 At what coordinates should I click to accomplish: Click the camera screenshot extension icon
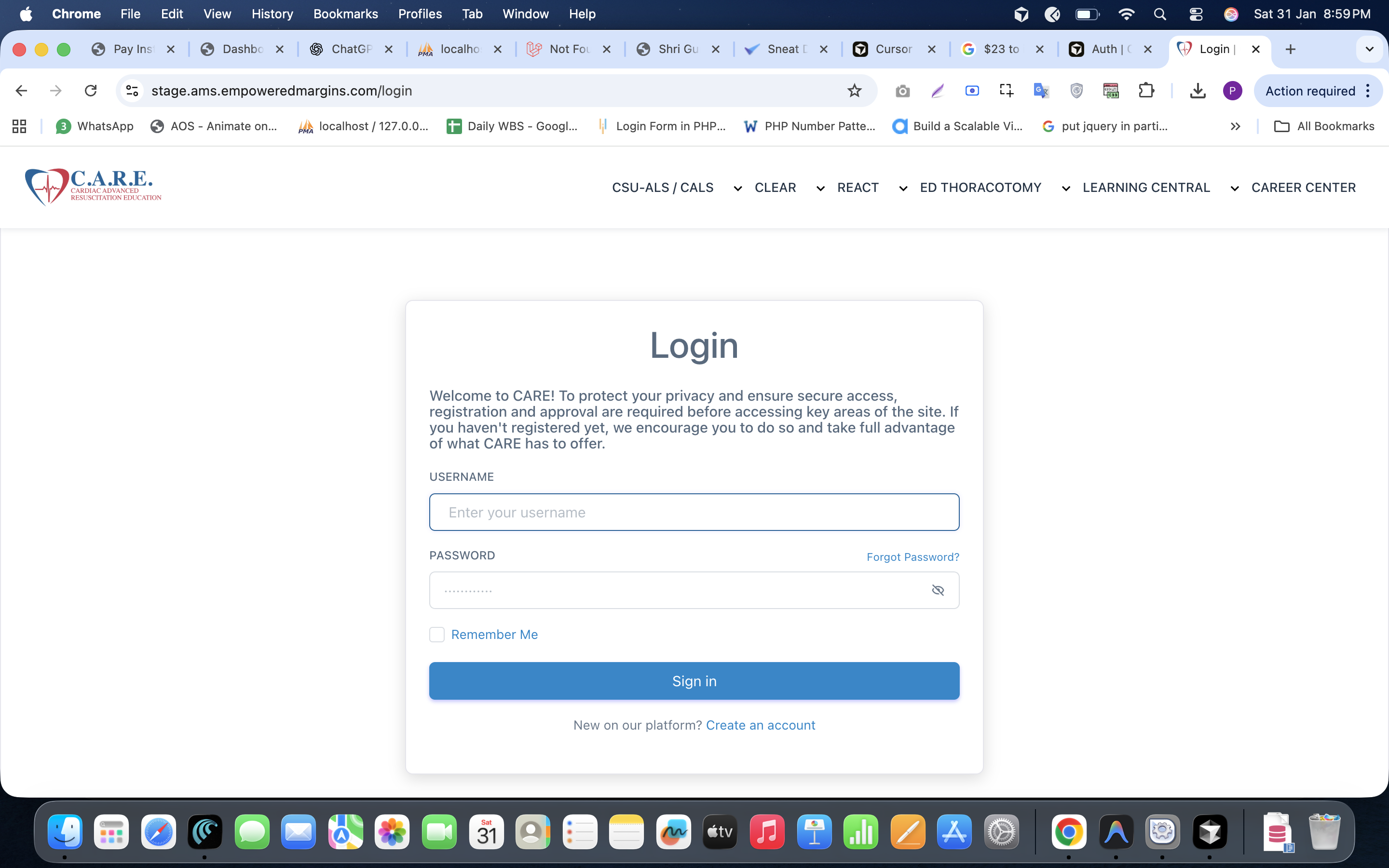pos(902,91)
